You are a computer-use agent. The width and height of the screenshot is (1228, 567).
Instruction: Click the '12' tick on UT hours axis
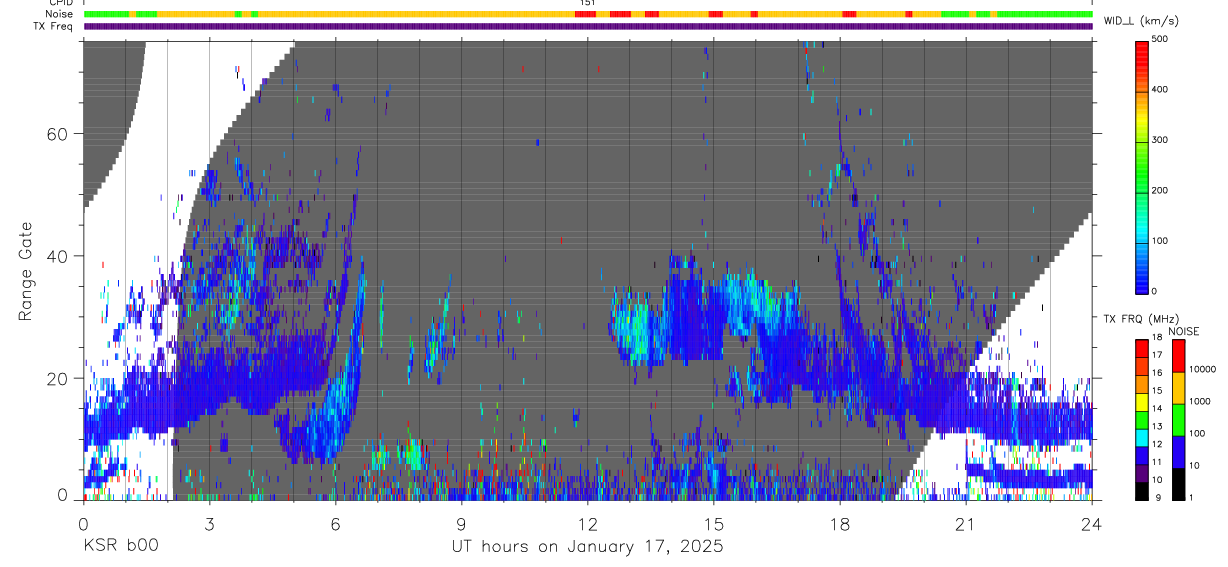(587, 523)
